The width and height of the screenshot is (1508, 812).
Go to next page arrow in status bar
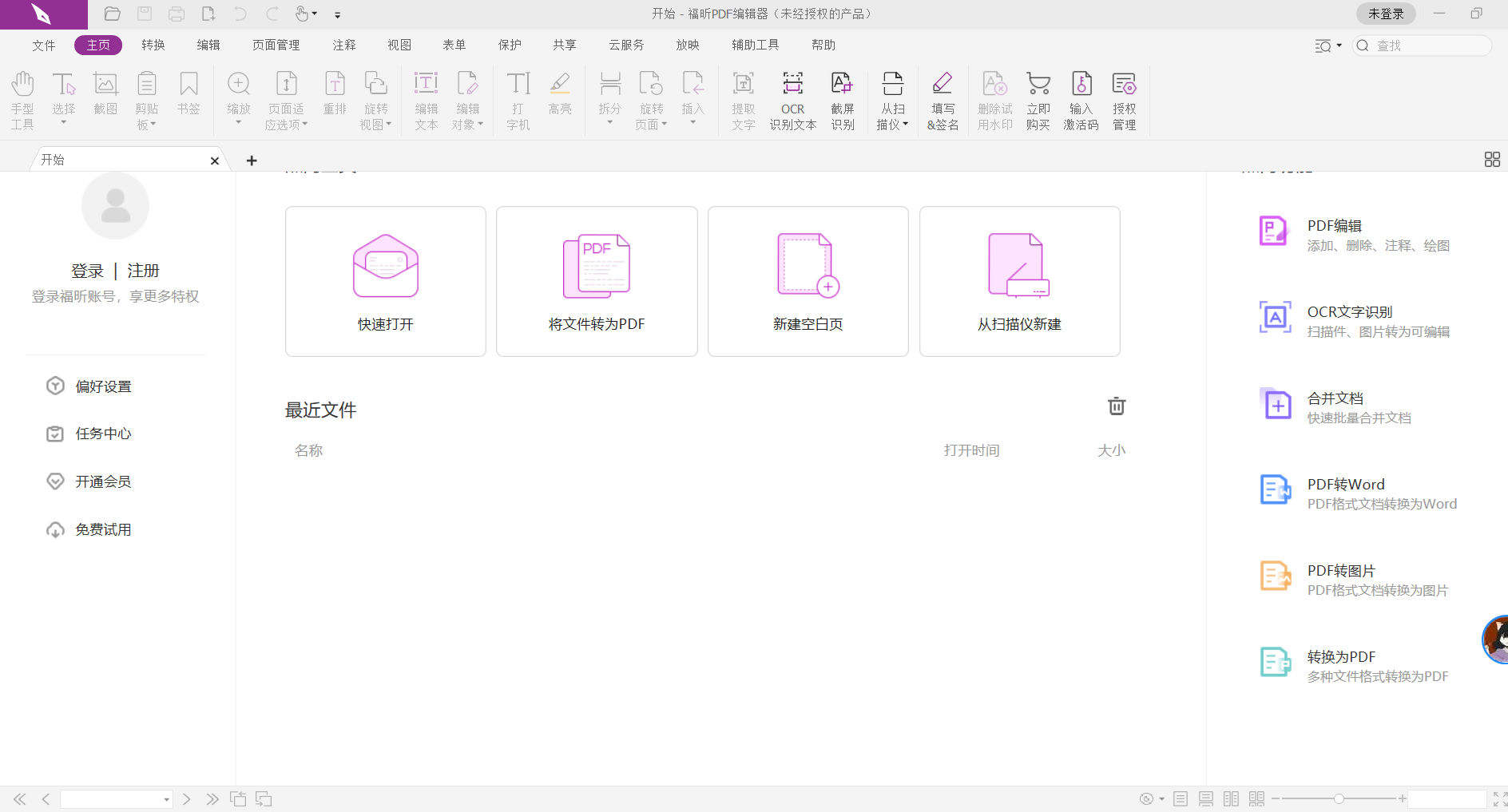[187, 799]
